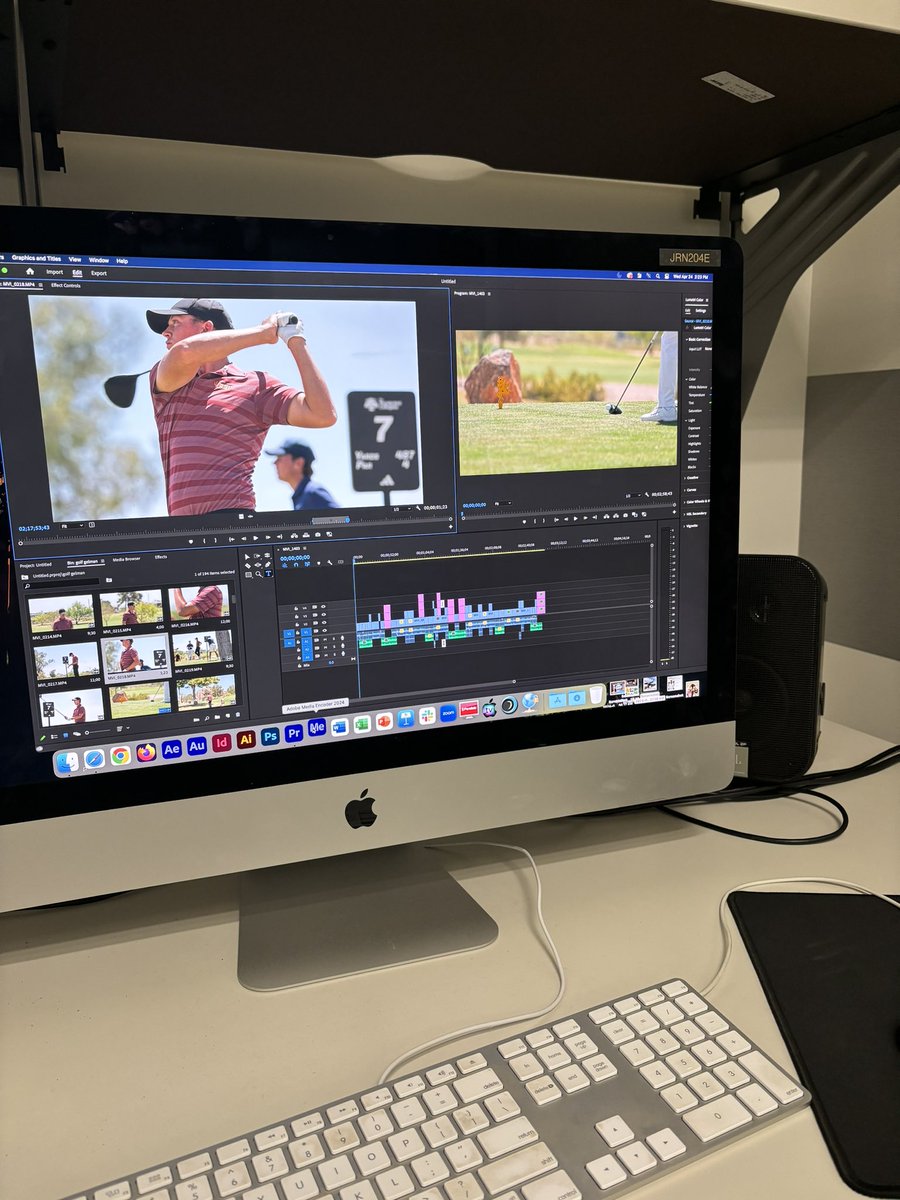Open the Home screen icon in Premiere
The image size is (900, 1200).
click(30, 271)
